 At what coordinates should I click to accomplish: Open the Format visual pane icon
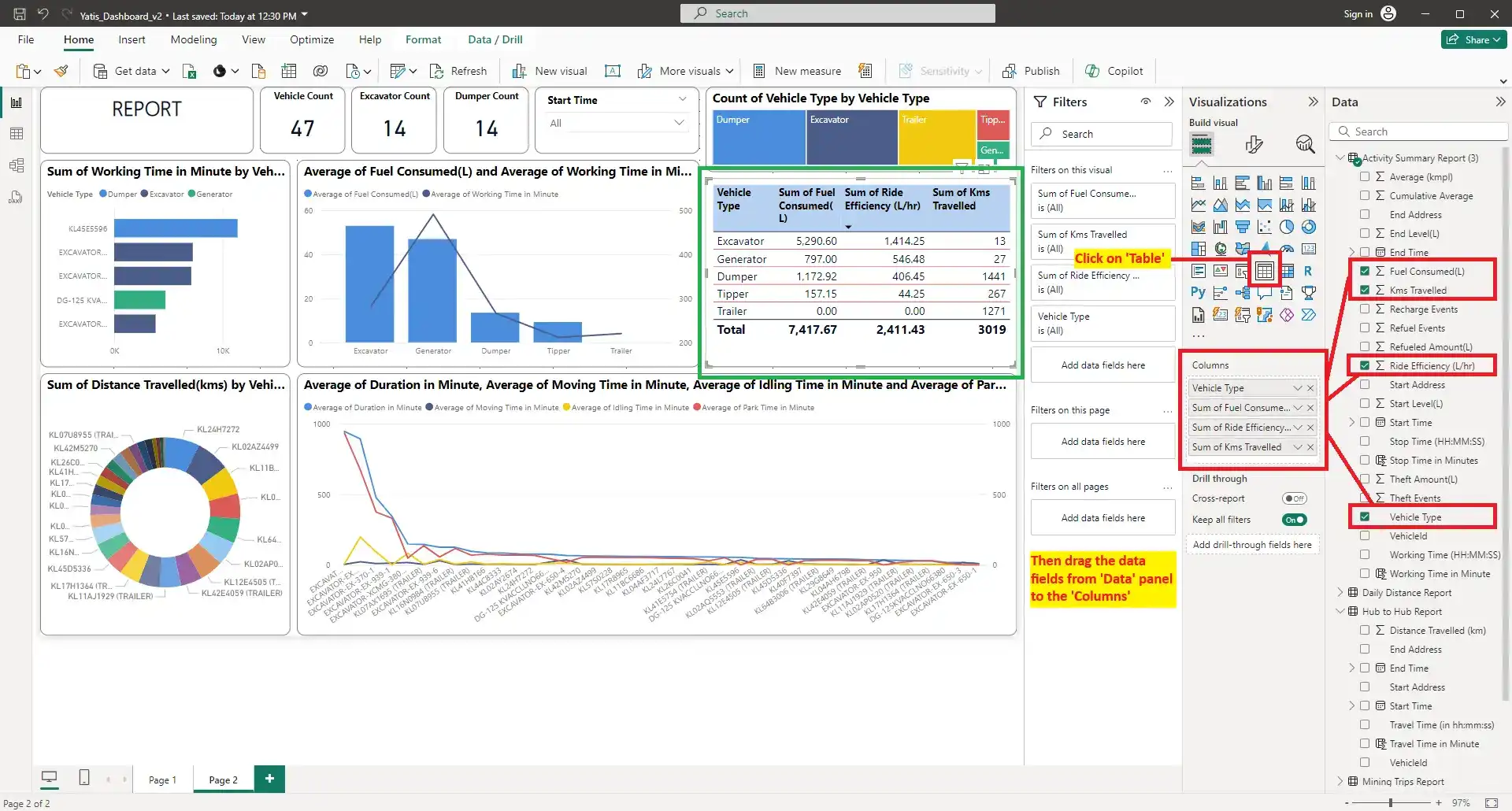[1254, 144]
